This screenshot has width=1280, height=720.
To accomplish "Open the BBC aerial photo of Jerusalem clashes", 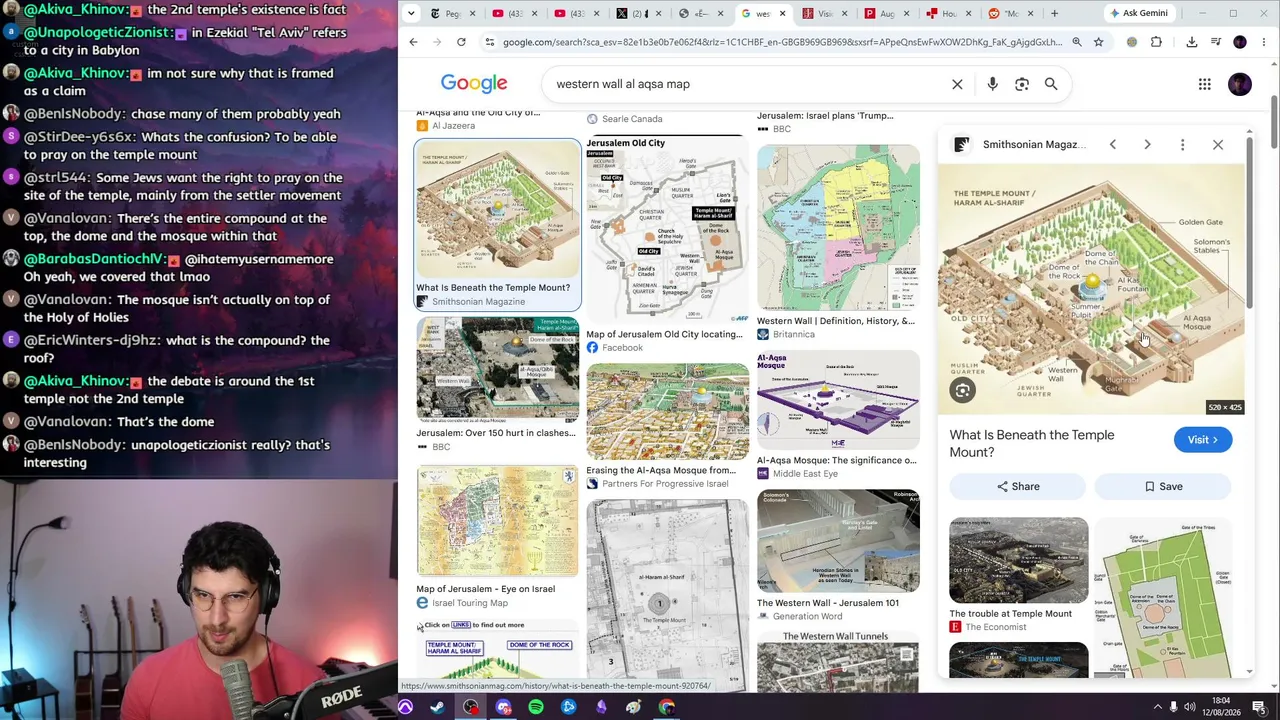I will [497, 368].
